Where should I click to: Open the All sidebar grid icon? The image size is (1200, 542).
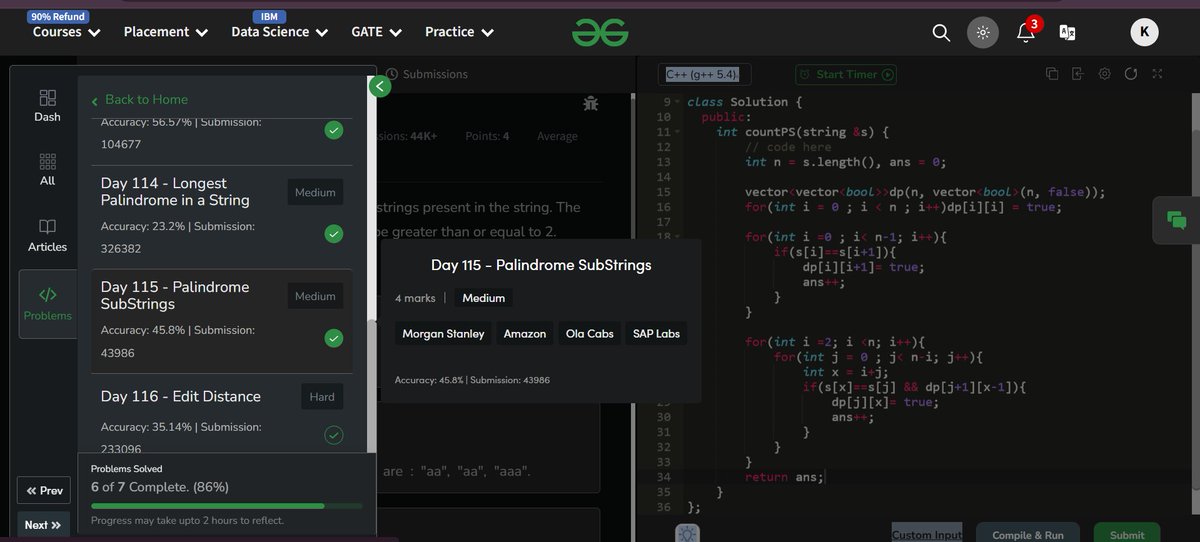[x=47, y=161]
